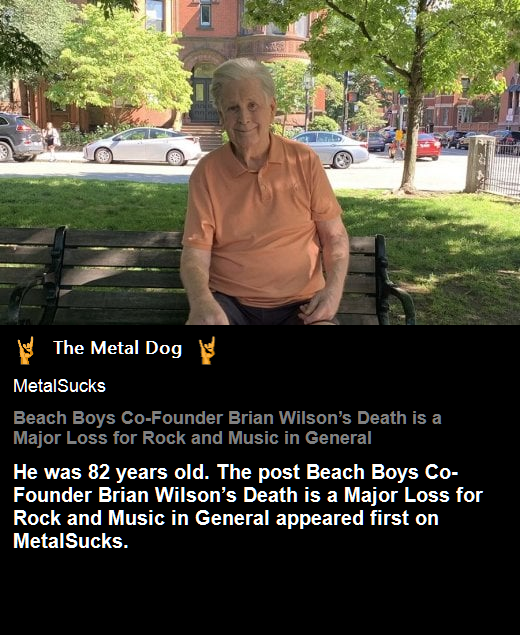This screenshot has width=520, height=635.
Task: Click the final 'MetalSucks.' word in the summary
Action: coord(71,541)
